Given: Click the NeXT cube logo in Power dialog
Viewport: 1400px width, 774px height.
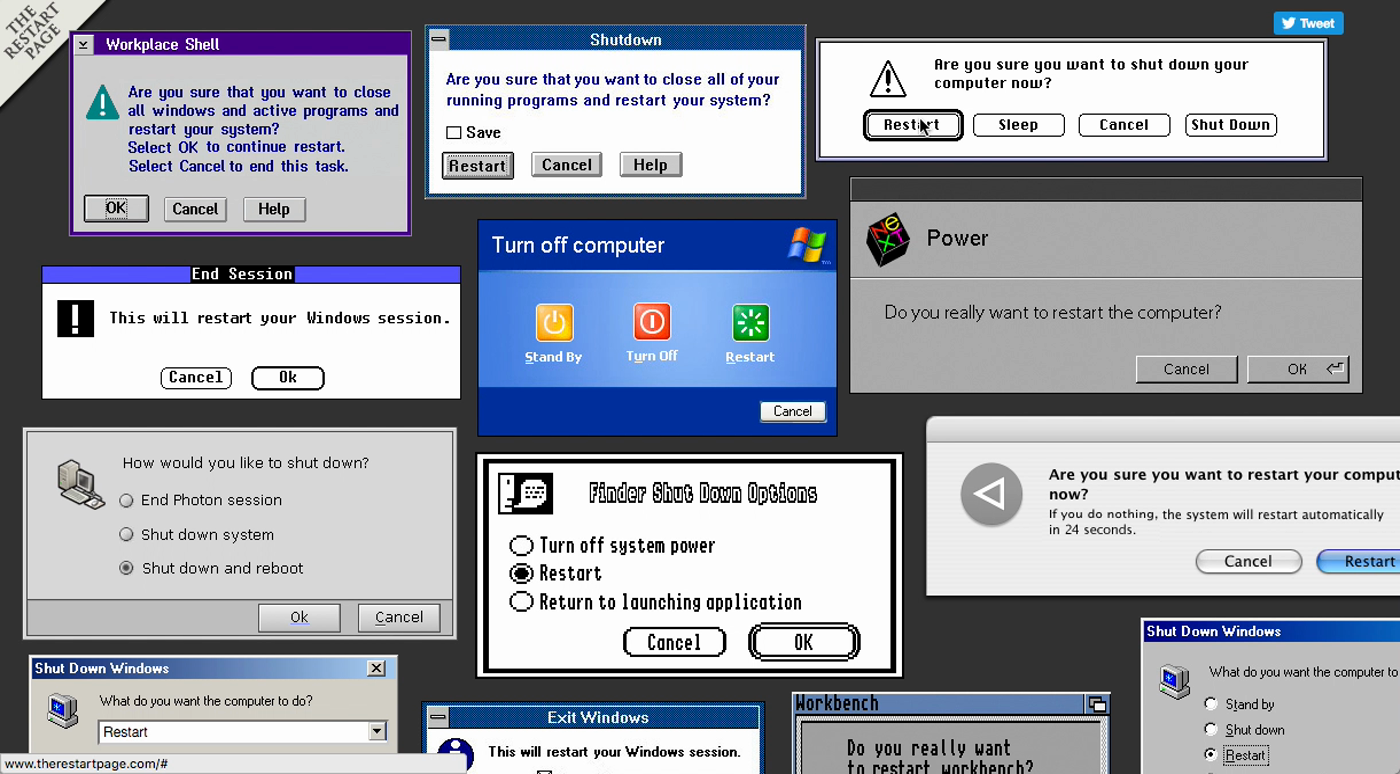Looking at the screenshot, I should pos(887,239).
